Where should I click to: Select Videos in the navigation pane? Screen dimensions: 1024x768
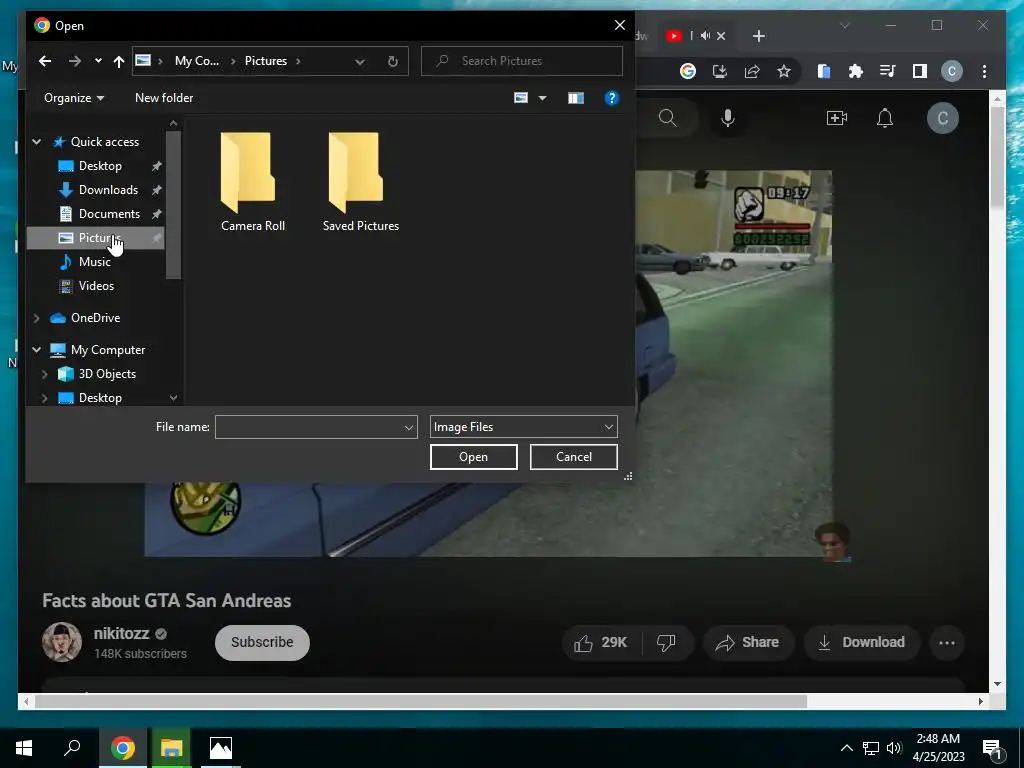[x=96, y=286]
